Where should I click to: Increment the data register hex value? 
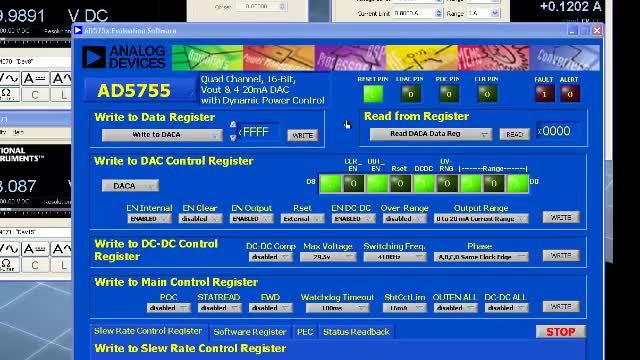tap(233, 124)
